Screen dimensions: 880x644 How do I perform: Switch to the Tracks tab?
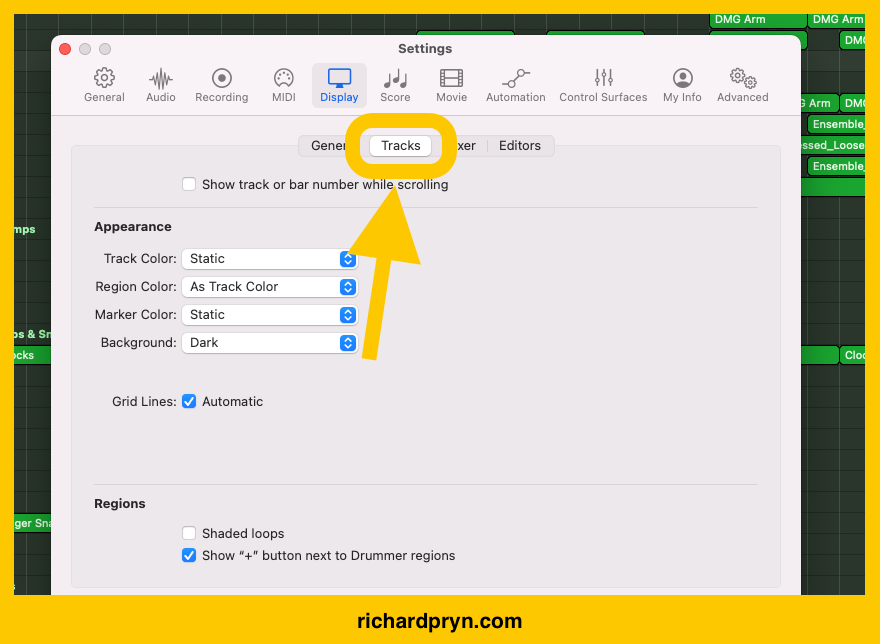(x=401, y=145)
